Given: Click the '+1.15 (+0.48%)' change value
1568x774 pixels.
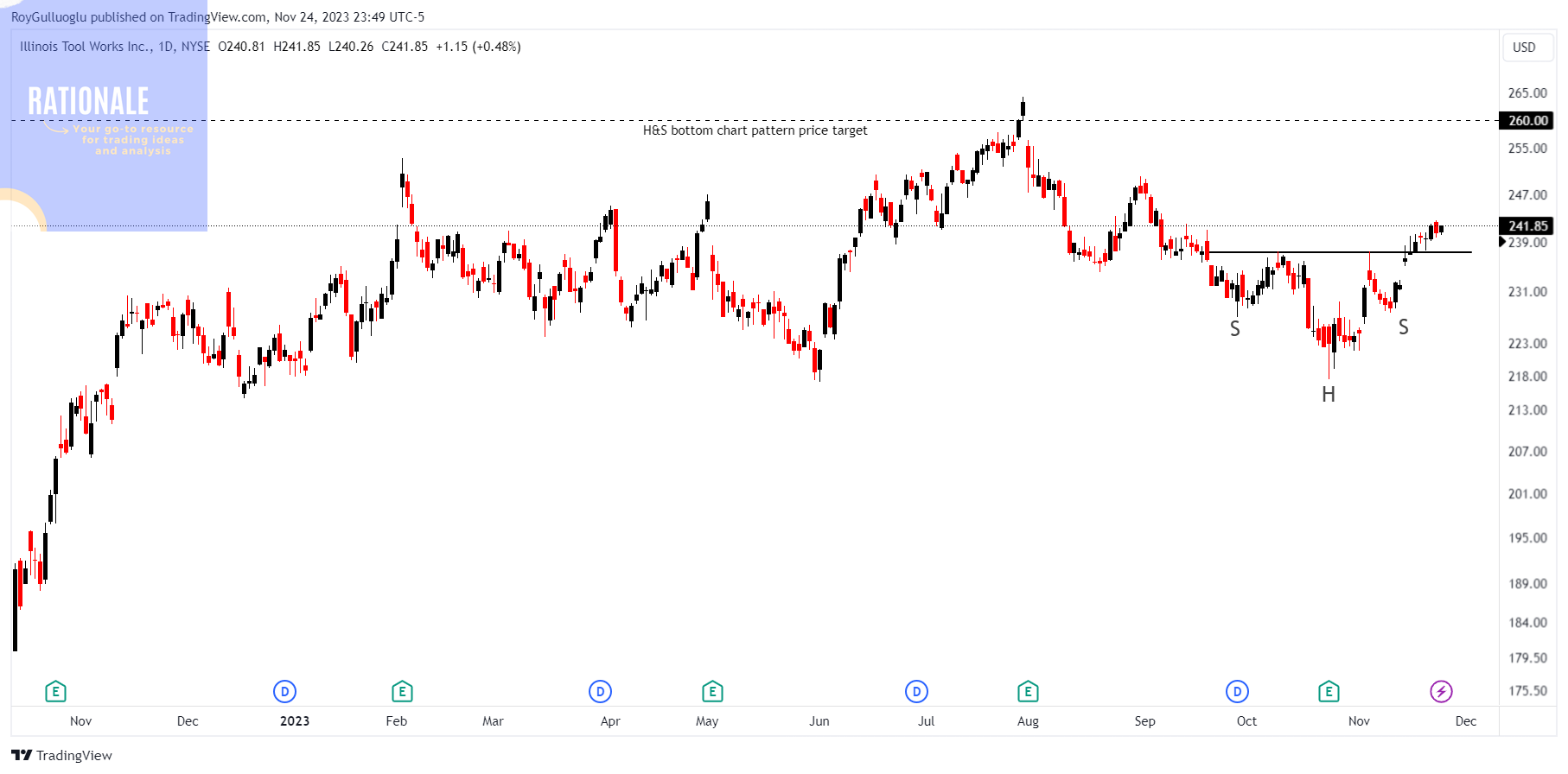Looking at the screenshot, I should coord(478,47).
